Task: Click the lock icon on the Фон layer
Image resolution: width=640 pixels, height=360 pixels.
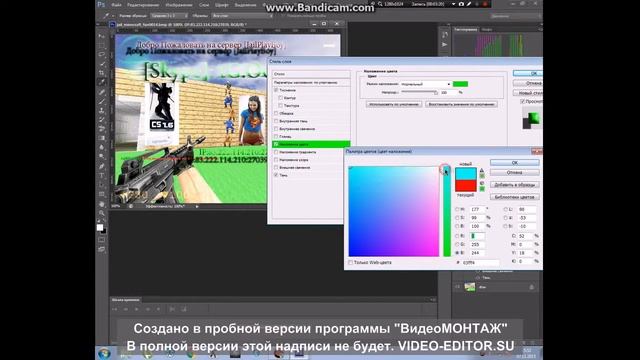Action: [531, 287]
